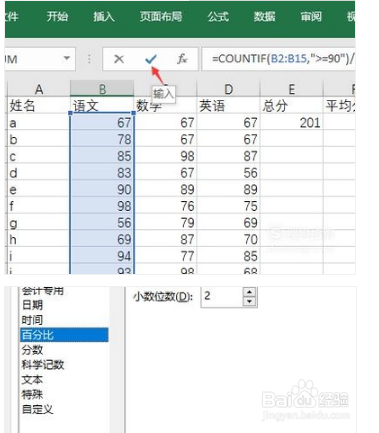Choose 百分比 in format category list
The width and height of the screenshot is (379, 433).
[x=64, y=335]
